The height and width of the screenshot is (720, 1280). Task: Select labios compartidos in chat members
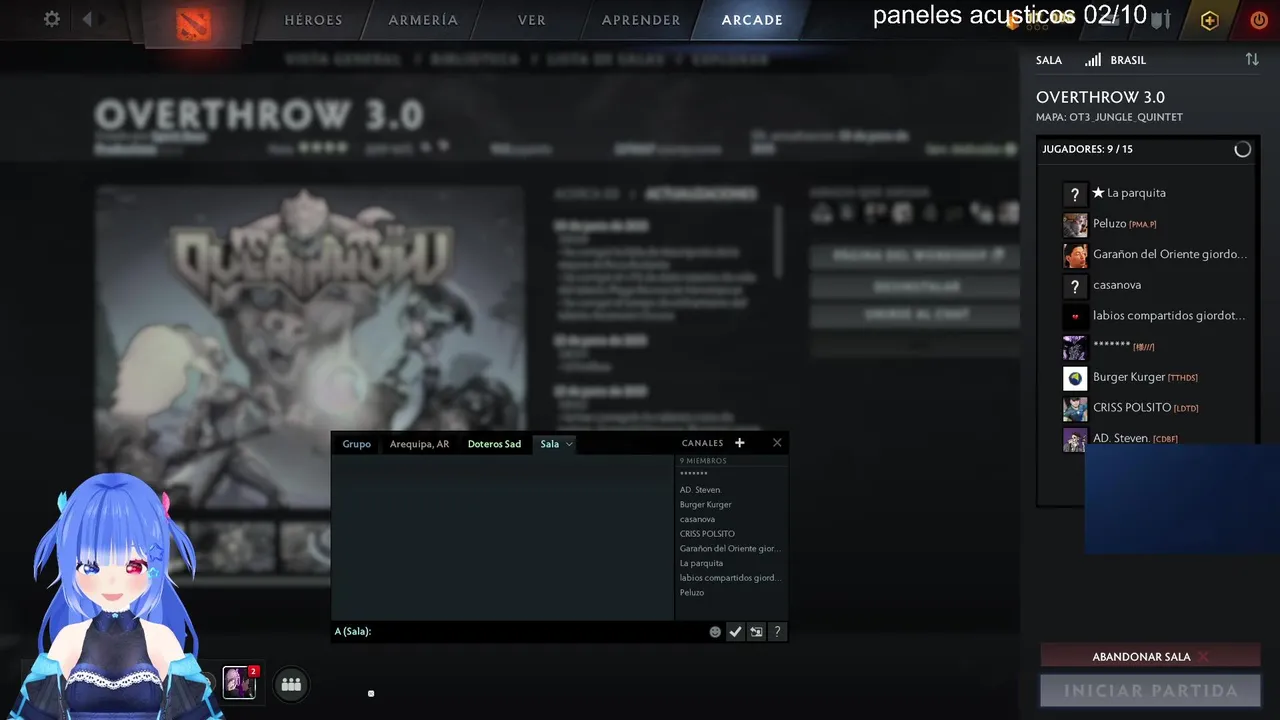click(x=730, y=578)
